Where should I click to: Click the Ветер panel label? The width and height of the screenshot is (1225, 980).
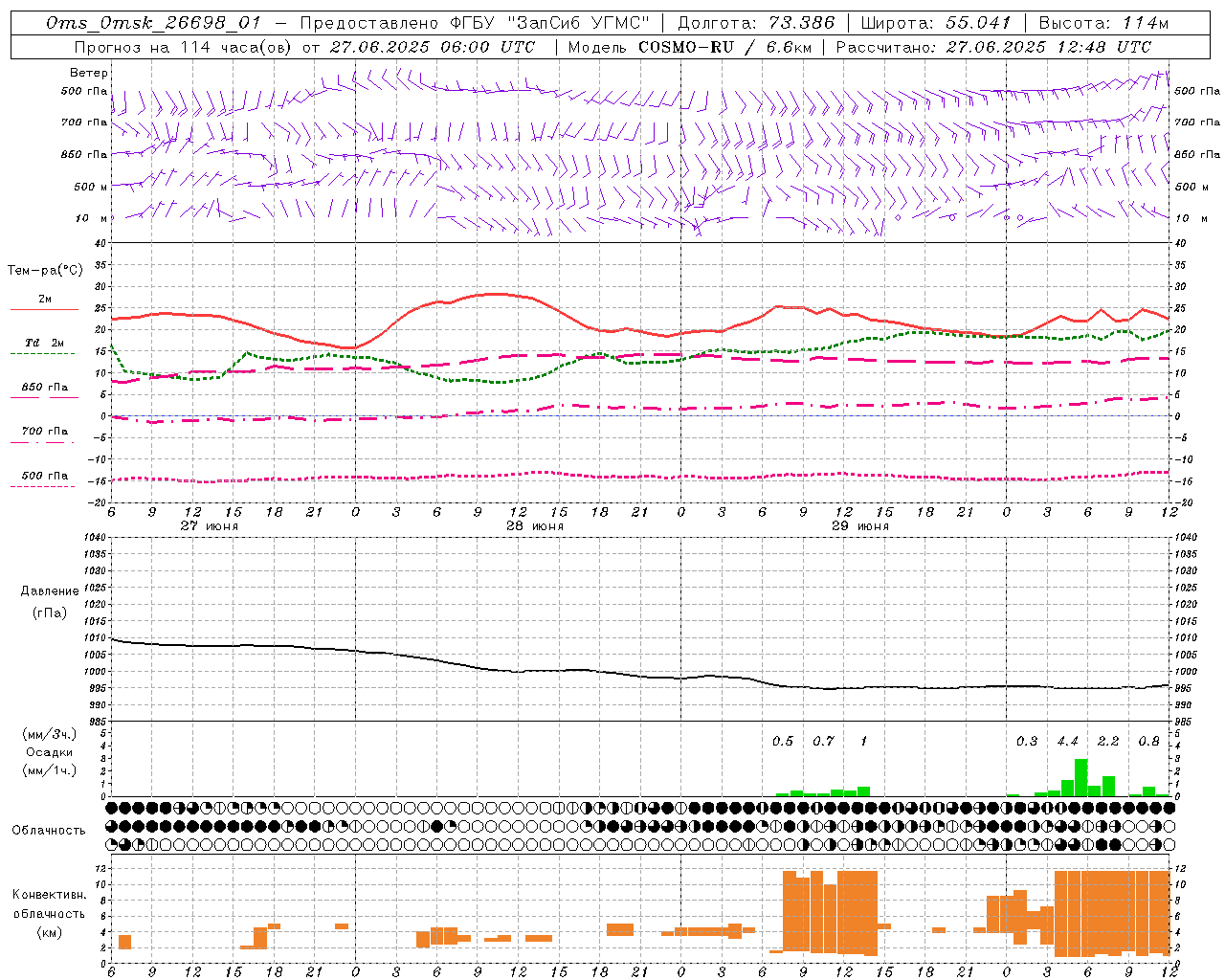pyautogui.click(x=89, y=73)
